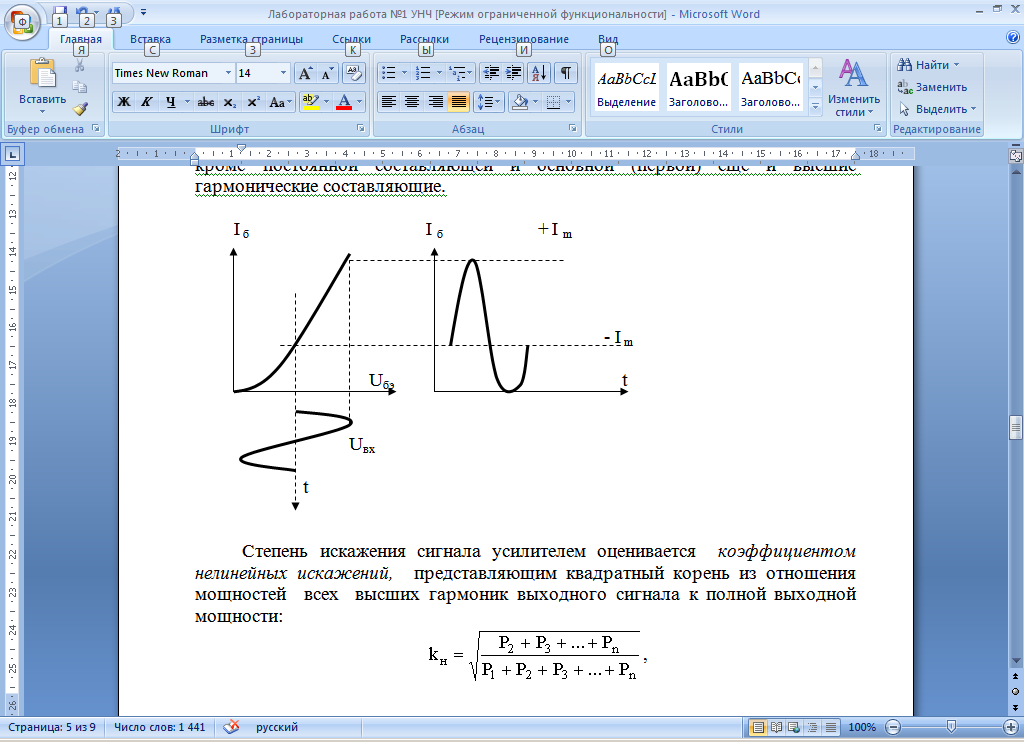Open font size 14 dropdown
Viewport: 1024px width, 742px height.
(x=283, y=73)
